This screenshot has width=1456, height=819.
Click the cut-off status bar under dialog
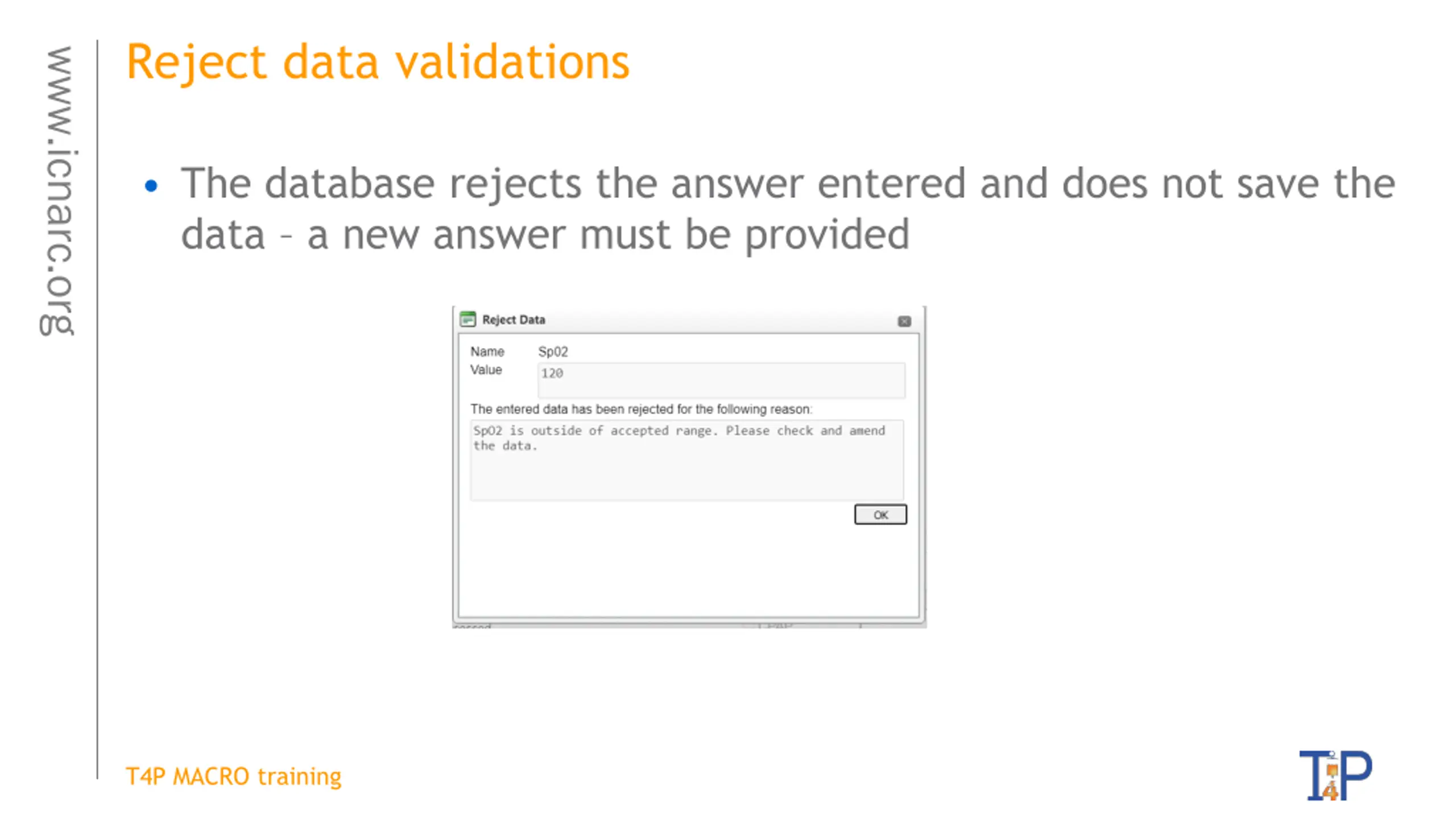pos(689,625)
